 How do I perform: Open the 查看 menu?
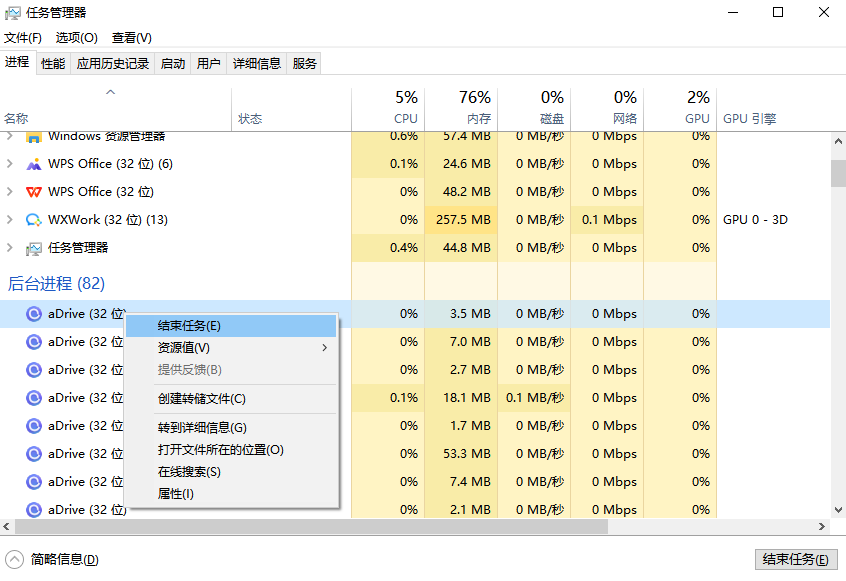pos(130,37)
